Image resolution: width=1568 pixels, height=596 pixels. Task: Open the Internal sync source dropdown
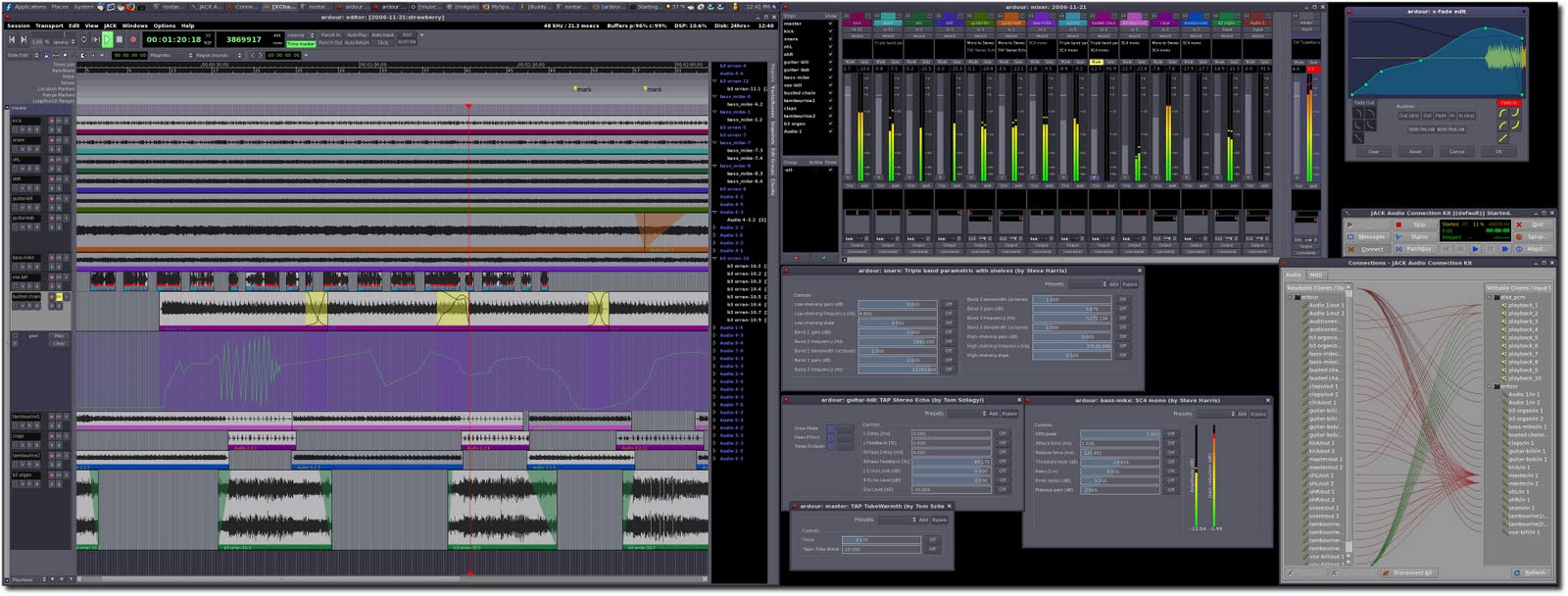pos(301,35)
